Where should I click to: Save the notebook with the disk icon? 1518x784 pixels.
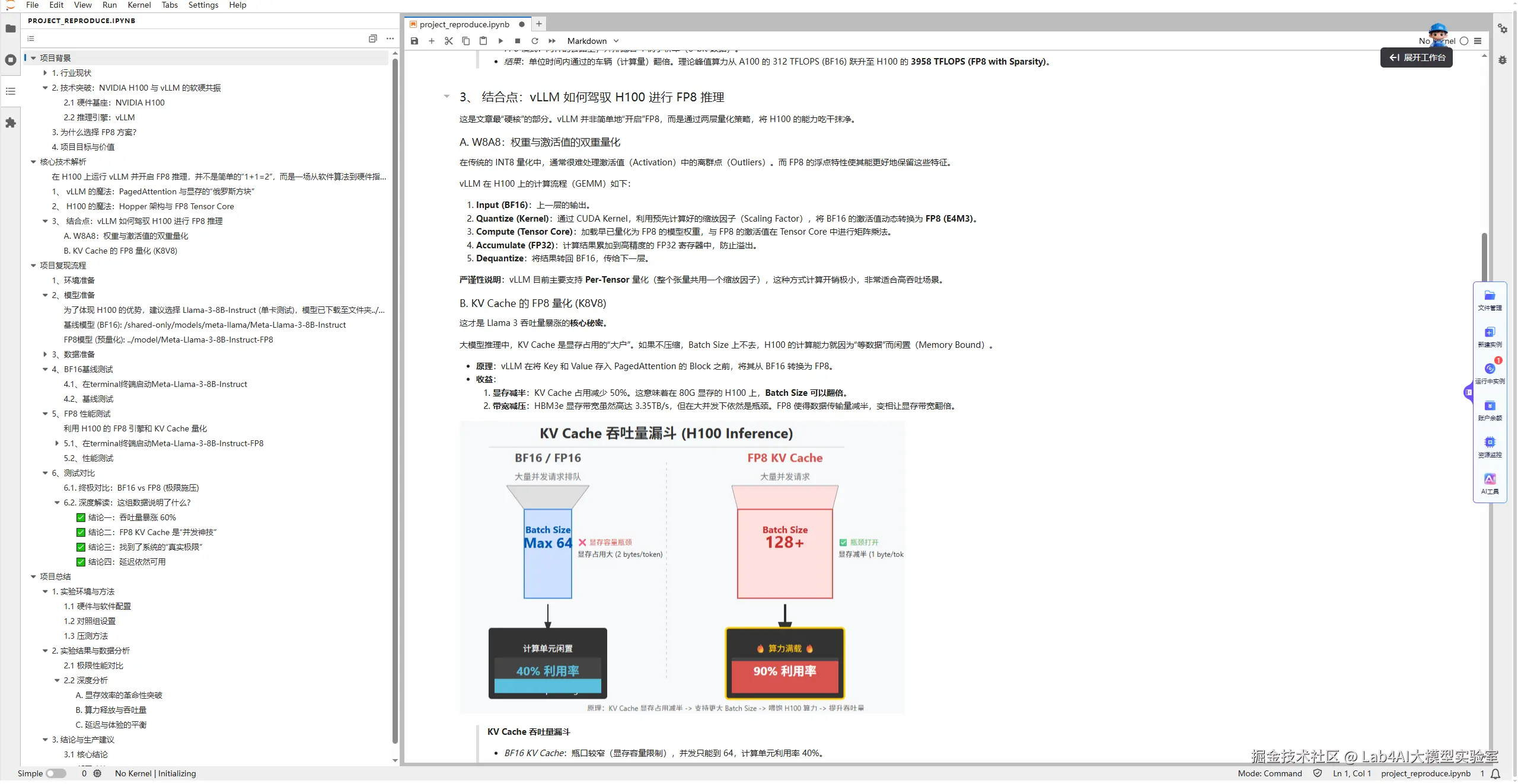point(414,41)
